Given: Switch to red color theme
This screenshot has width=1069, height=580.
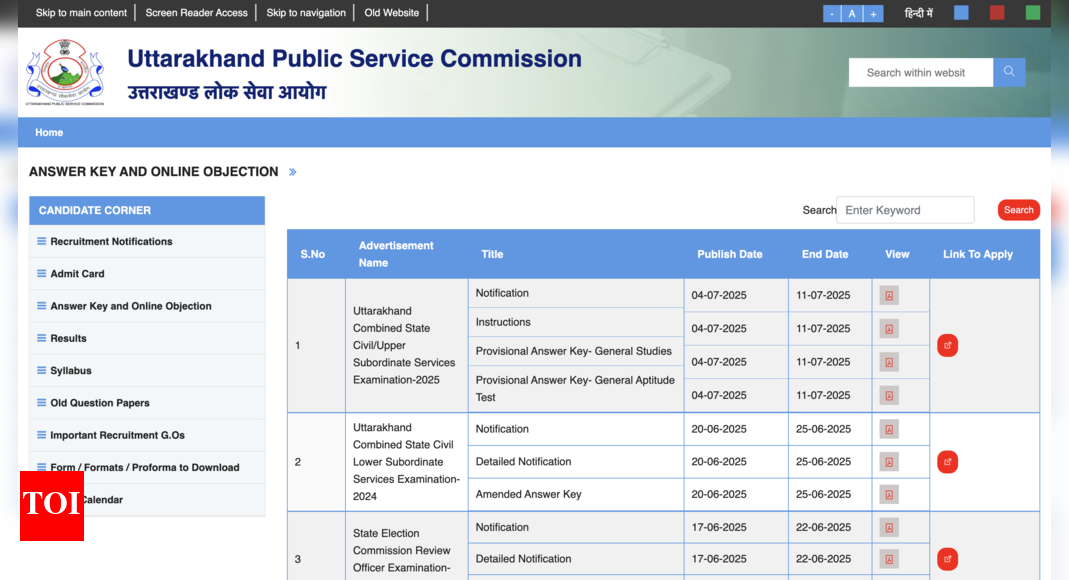Looking at the screenshot, I should point(997,13).
